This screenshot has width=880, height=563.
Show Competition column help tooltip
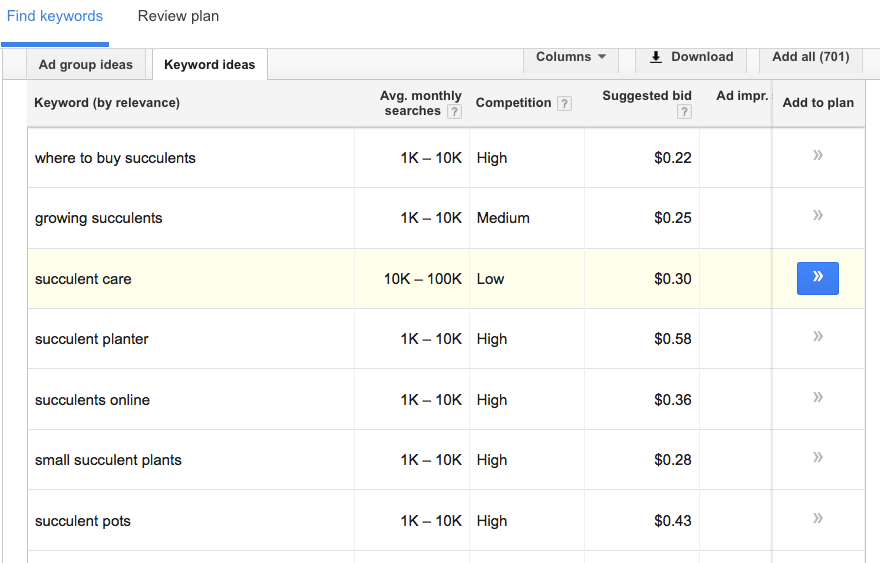565,104
